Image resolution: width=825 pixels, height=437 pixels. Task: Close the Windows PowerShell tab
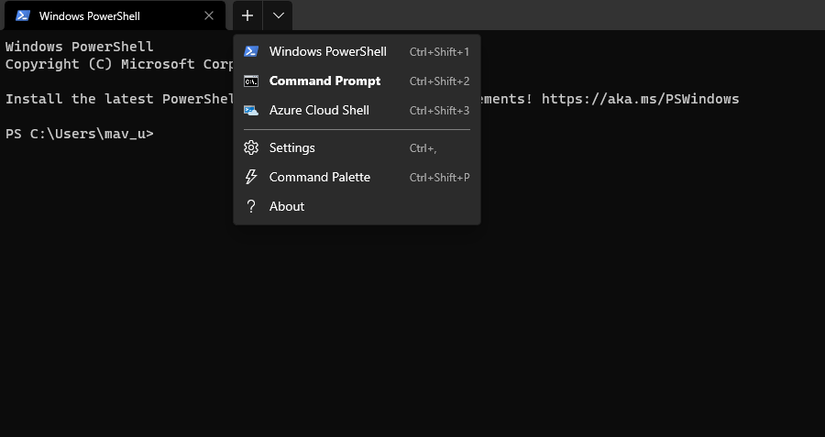click(x=208, y=16)
